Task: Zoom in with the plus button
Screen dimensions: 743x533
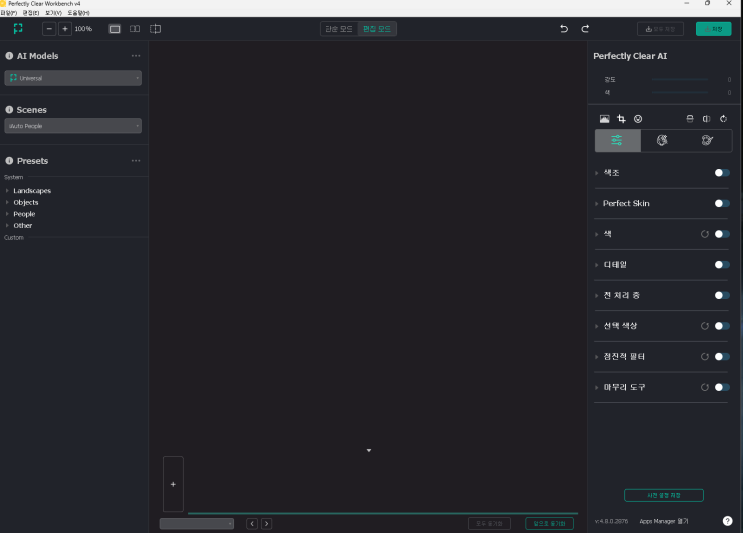Action: click(x=65, y=29)
